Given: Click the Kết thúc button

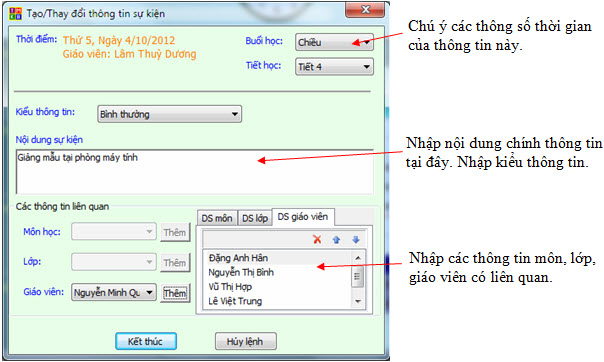Looking at the screenshot, I should point(146,341).
